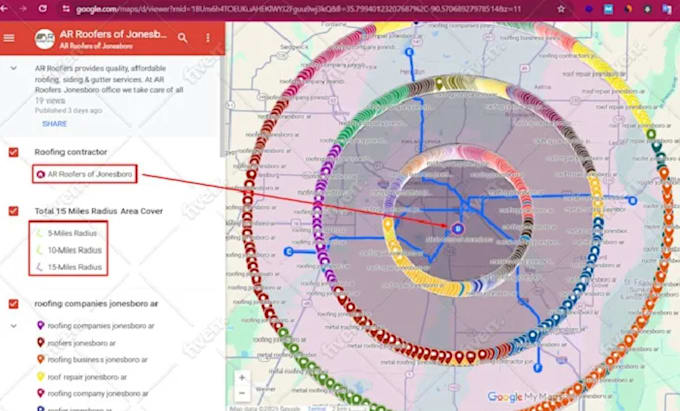Toggle roofing companies jonesboro ar layer checkbox
This screenshot has height=411, width=680.
[x=13, y=303]
